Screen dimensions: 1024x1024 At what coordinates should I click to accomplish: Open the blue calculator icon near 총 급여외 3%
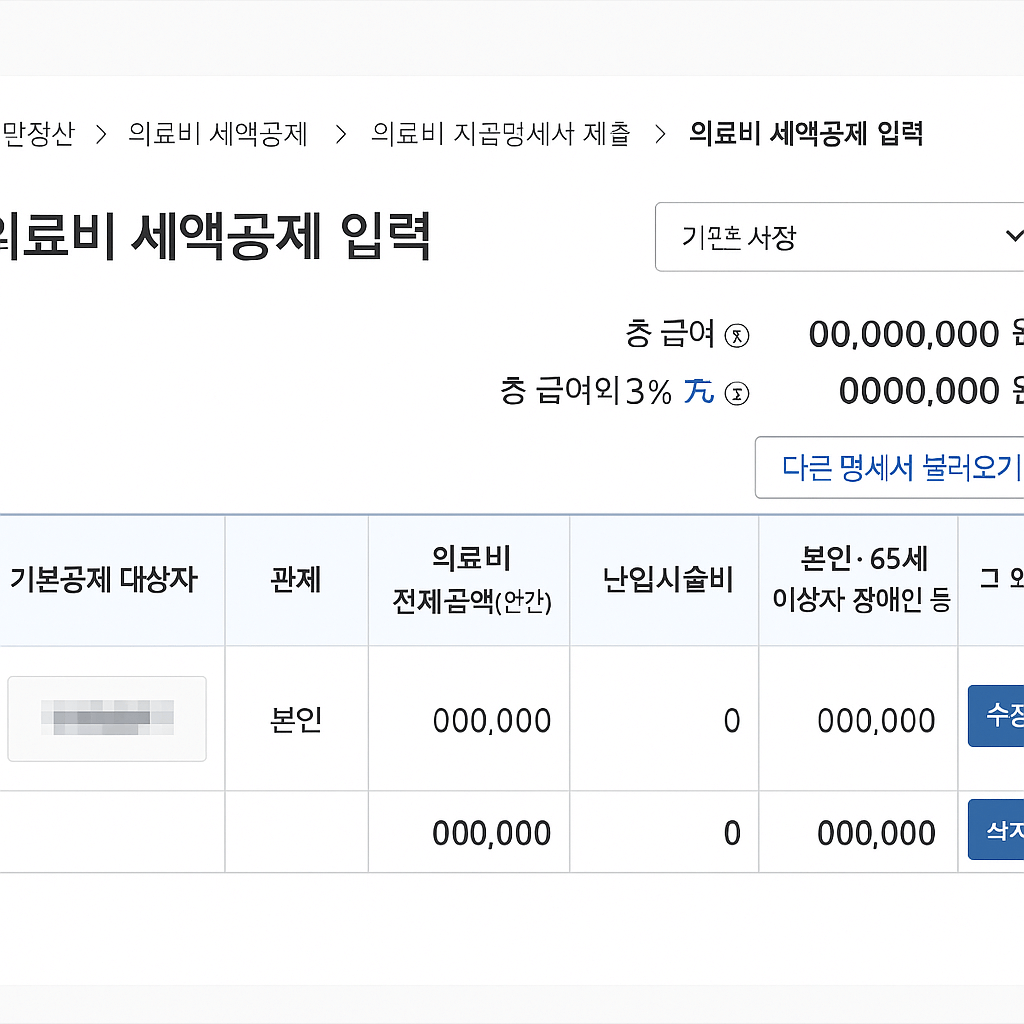699,392
